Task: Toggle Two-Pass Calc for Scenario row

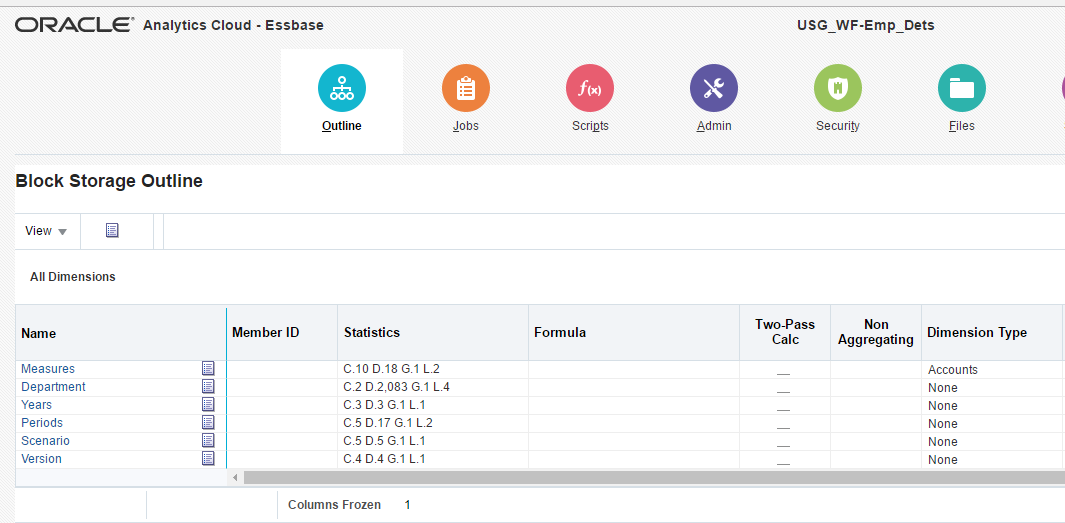Action: click(784, 442)
